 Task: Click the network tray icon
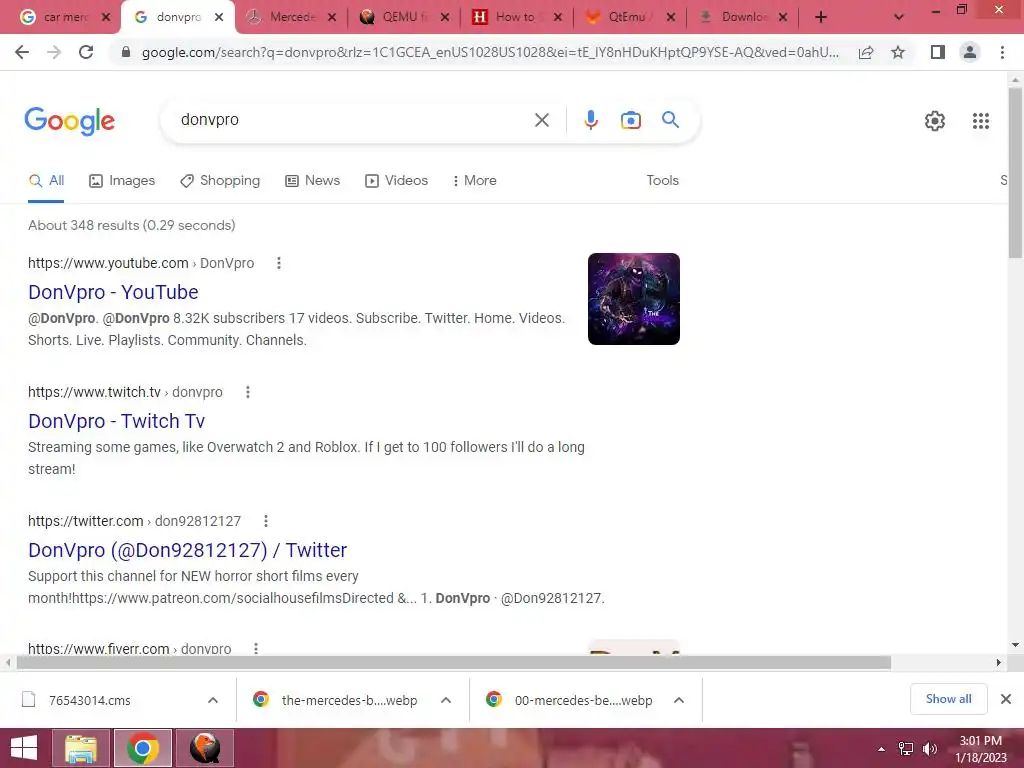[x=906, y=748]
